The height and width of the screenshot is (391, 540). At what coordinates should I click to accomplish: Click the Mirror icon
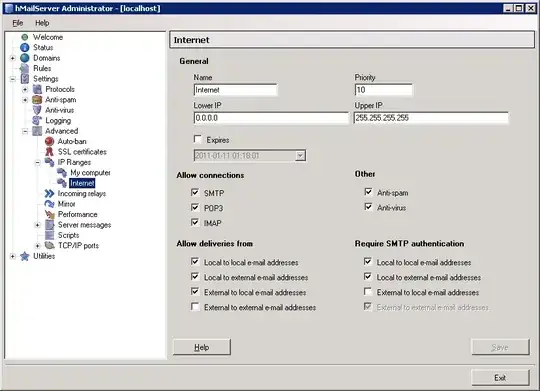[x=49, y=204]
